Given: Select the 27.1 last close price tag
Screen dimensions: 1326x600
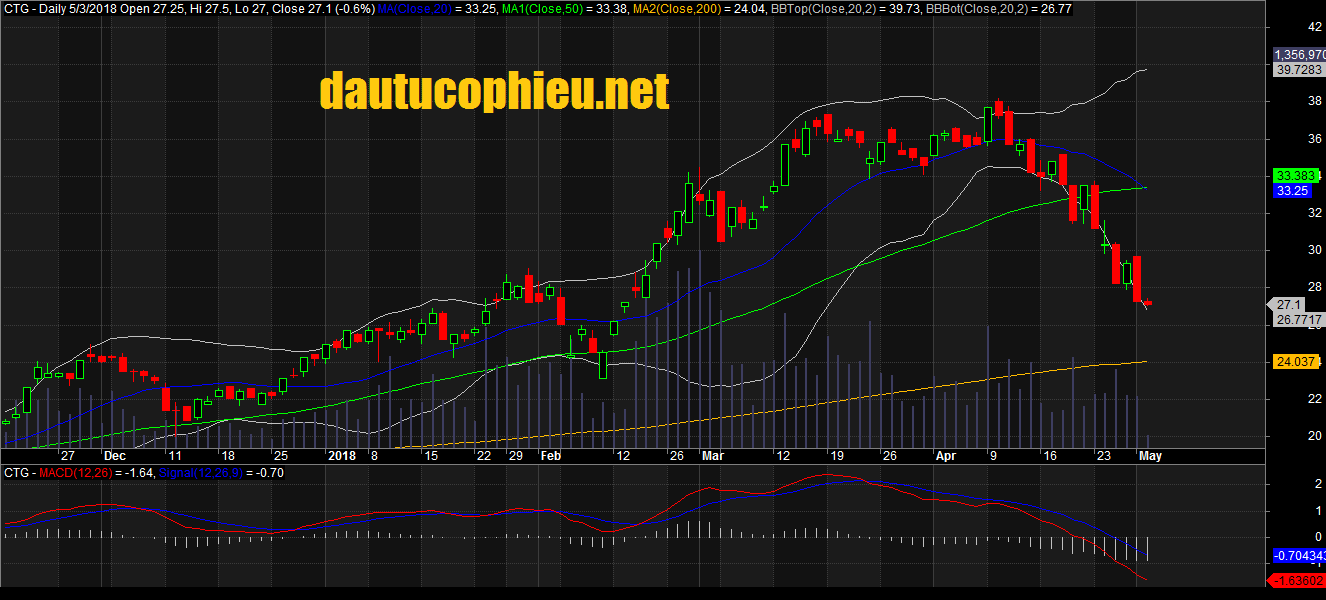Looking at the screenshot, I should (1288, 305).
